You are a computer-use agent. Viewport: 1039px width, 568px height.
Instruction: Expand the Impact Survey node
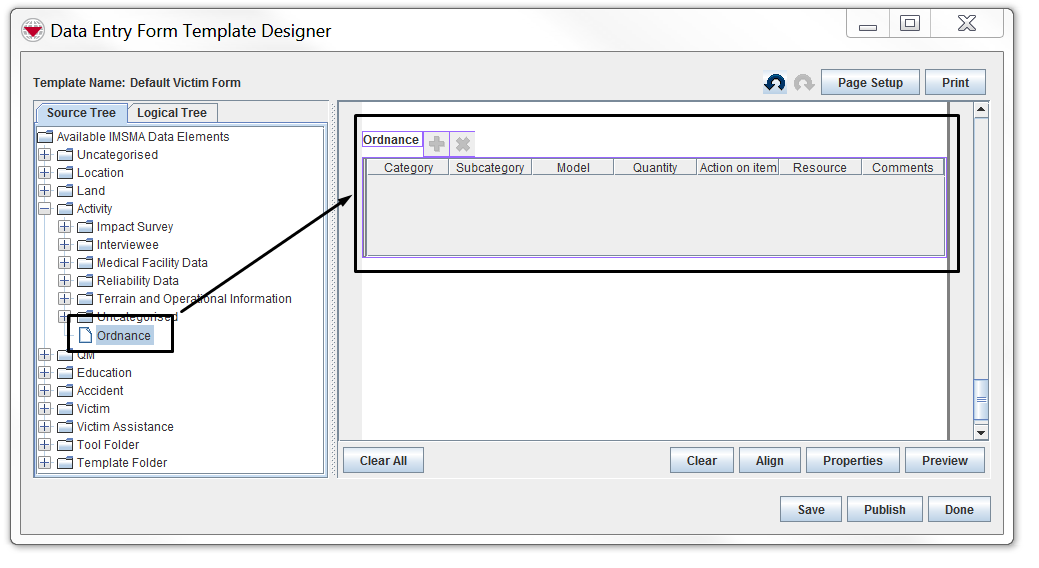(64, 227)
